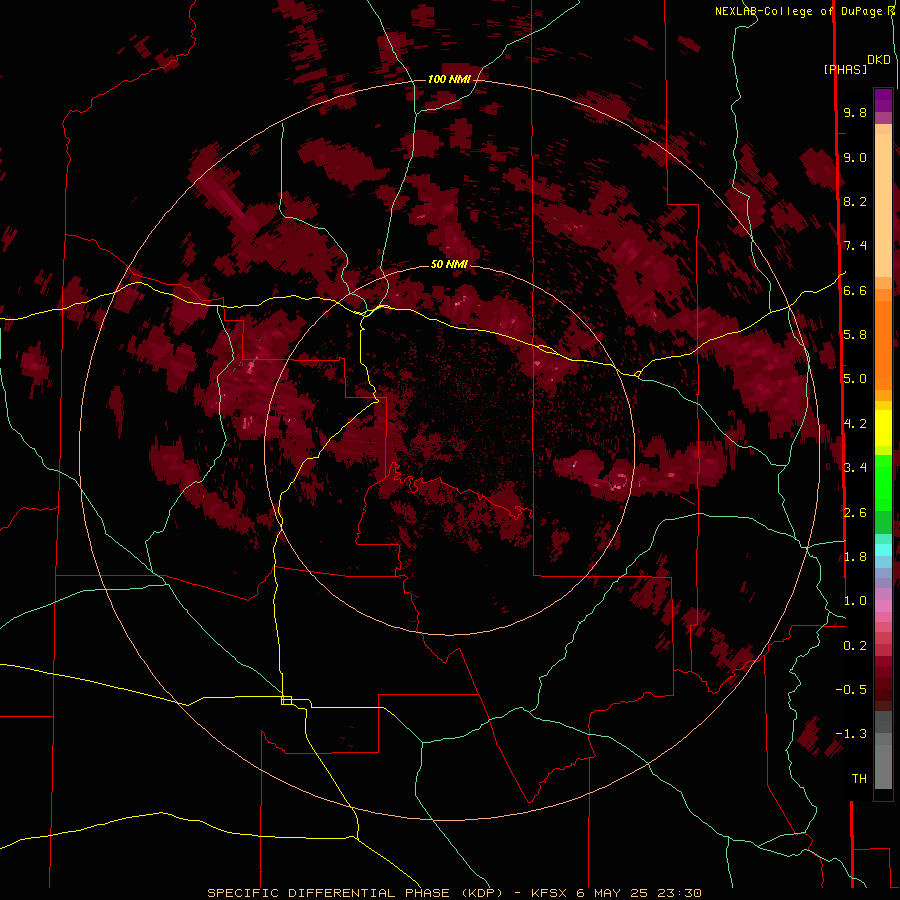Click the 2.6 value on the color scale
Screen dimensions: 900x900
(855, 513)
